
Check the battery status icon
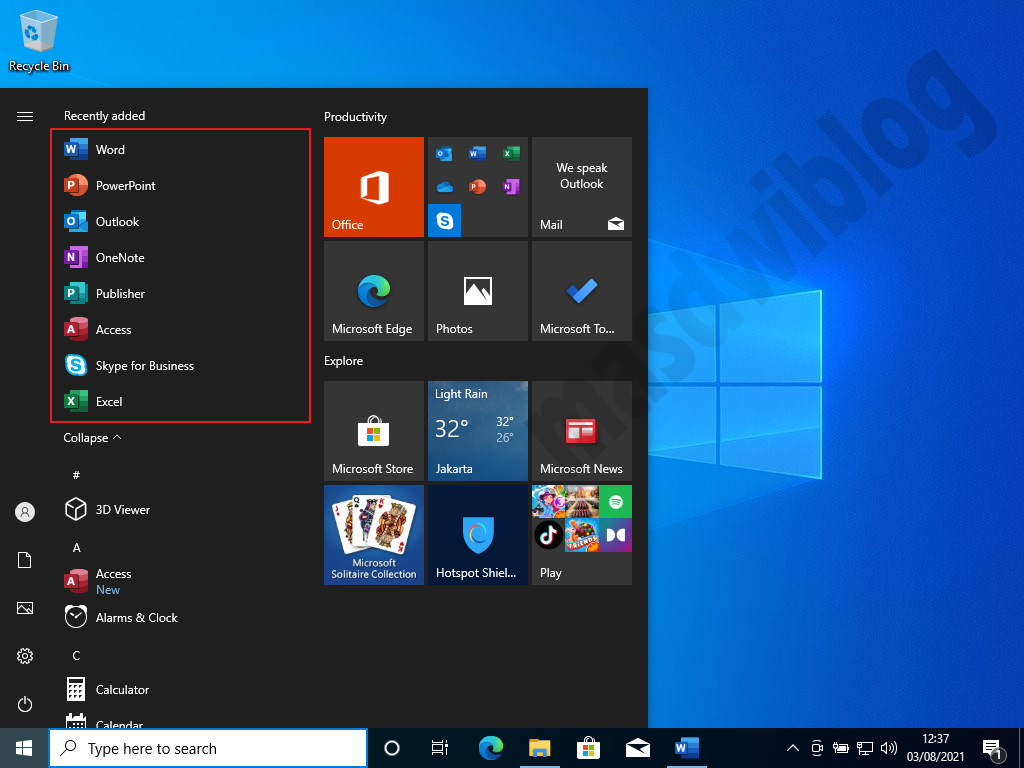(840, 748)
